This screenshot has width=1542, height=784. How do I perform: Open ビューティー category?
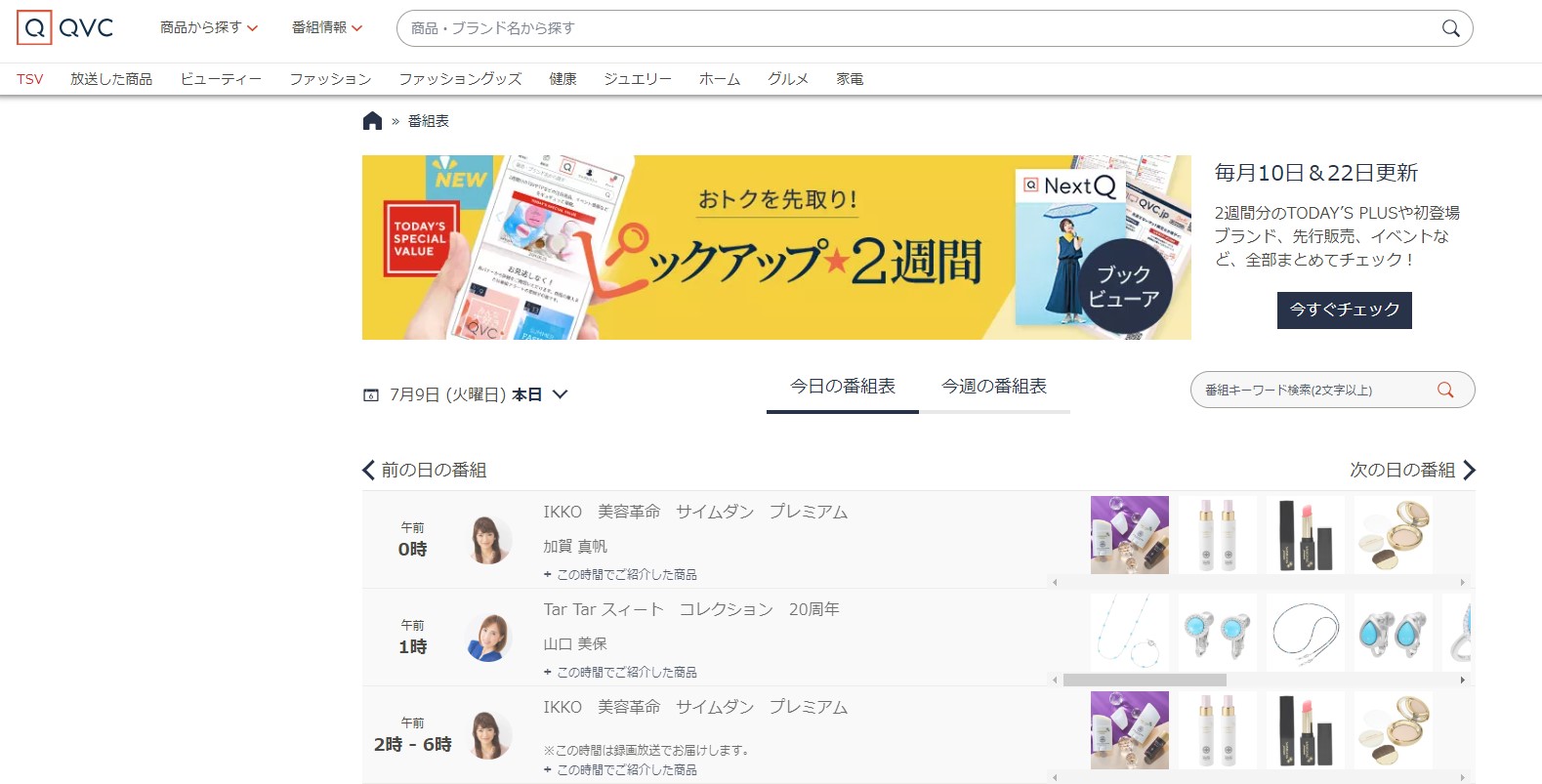click(x=221, y=79)
